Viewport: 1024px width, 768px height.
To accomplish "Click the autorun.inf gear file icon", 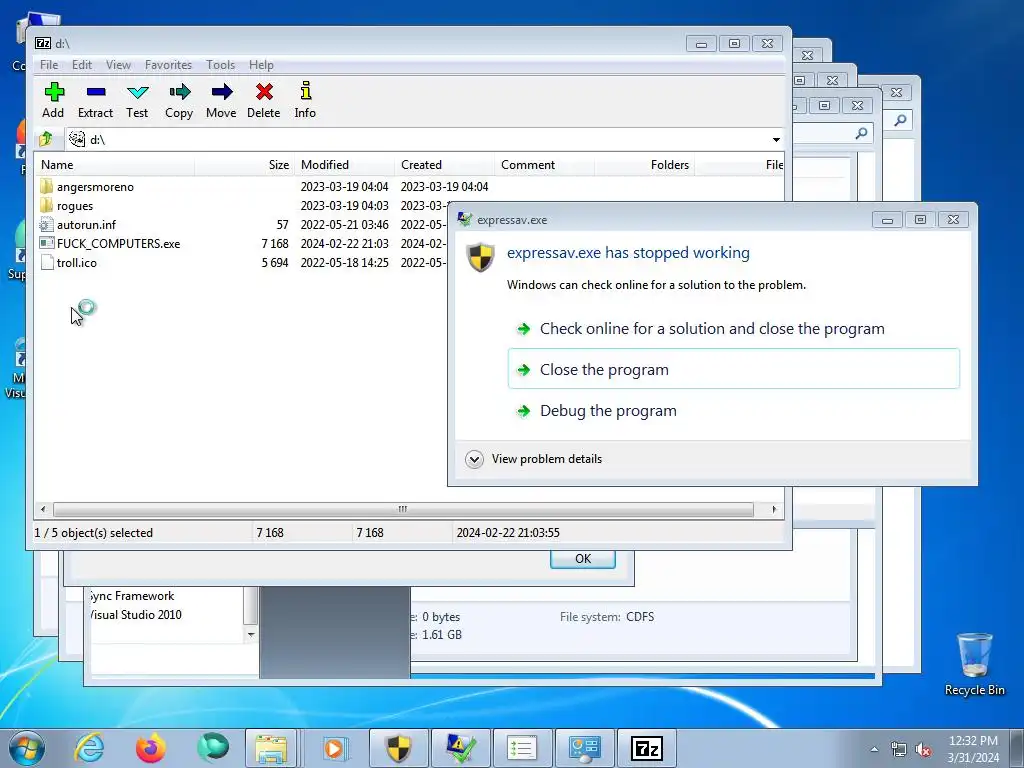I will coord(46,225).
